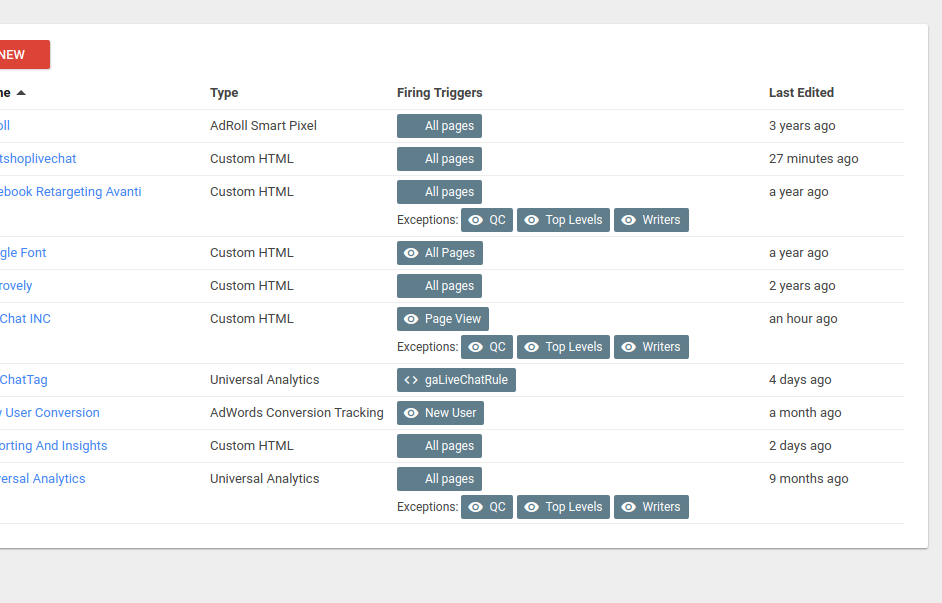Click the Firing Triggers column header
The height and width of the screenshot is (603, 942).
439,92
